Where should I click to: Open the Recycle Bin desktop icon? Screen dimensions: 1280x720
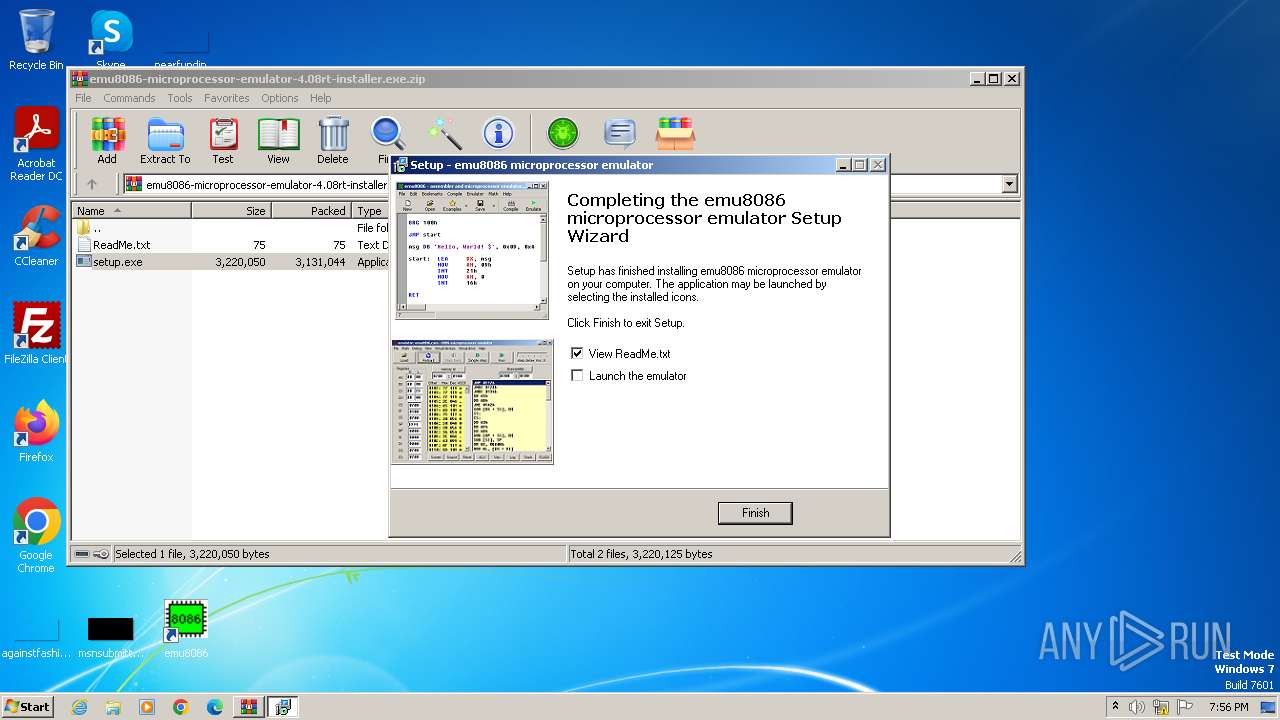click(36, 40)
